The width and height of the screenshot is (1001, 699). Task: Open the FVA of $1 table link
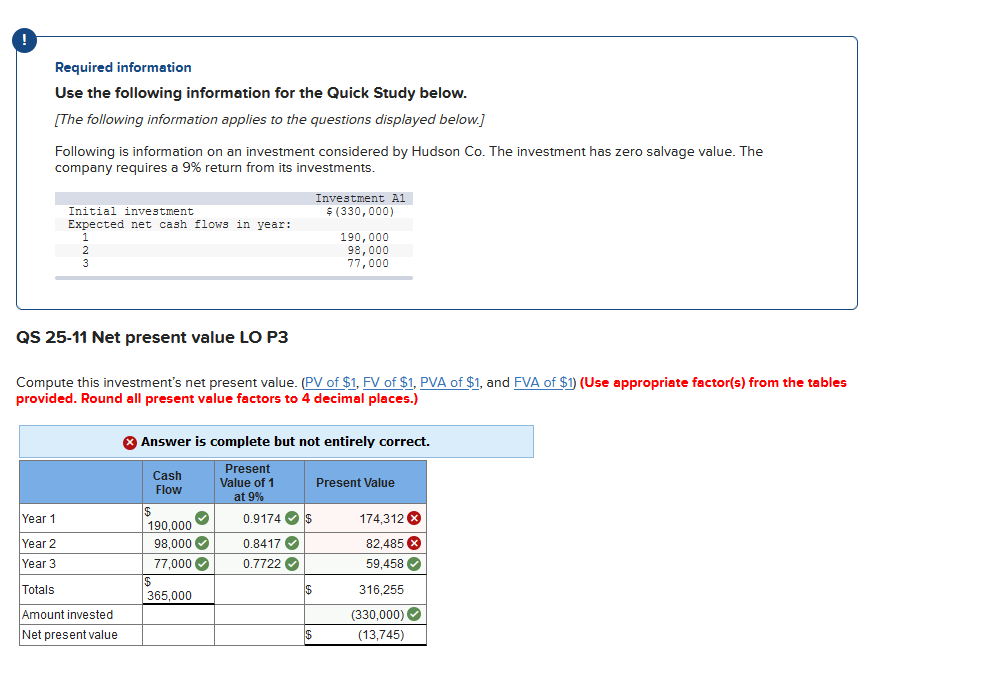point(543,382)
